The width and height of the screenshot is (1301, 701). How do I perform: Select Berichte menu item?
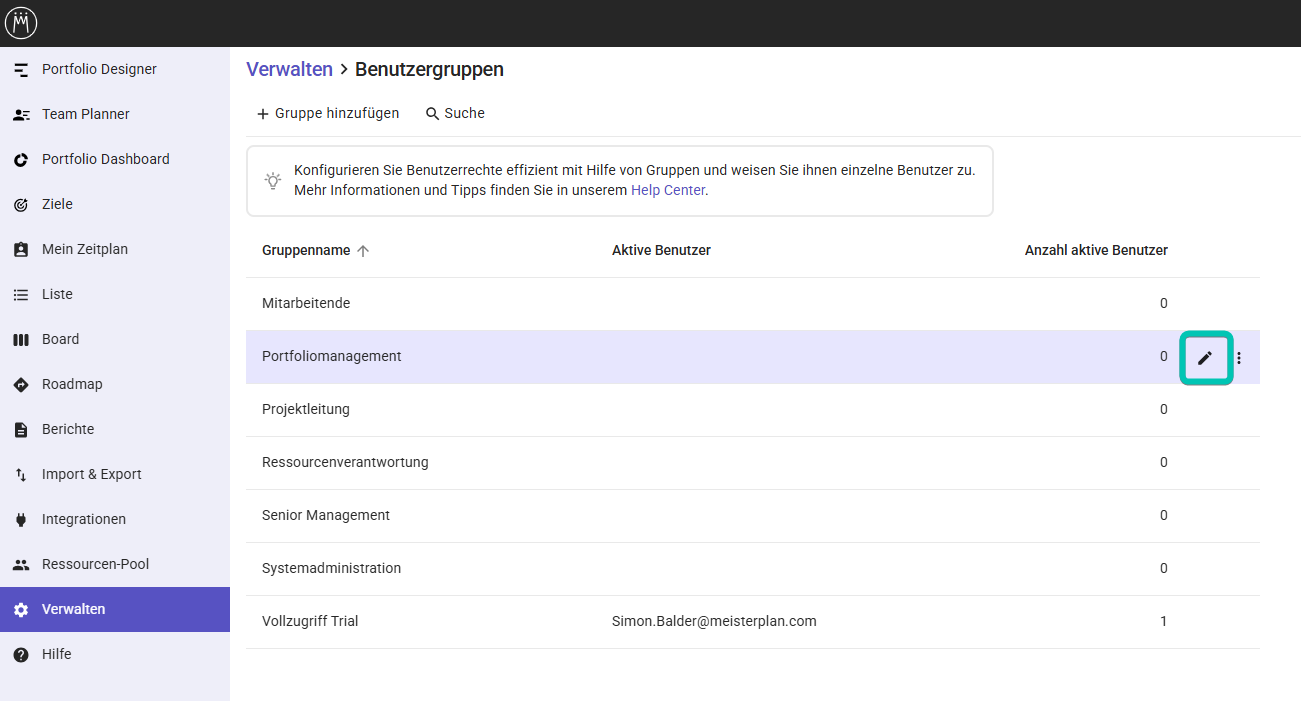point(68,430)
